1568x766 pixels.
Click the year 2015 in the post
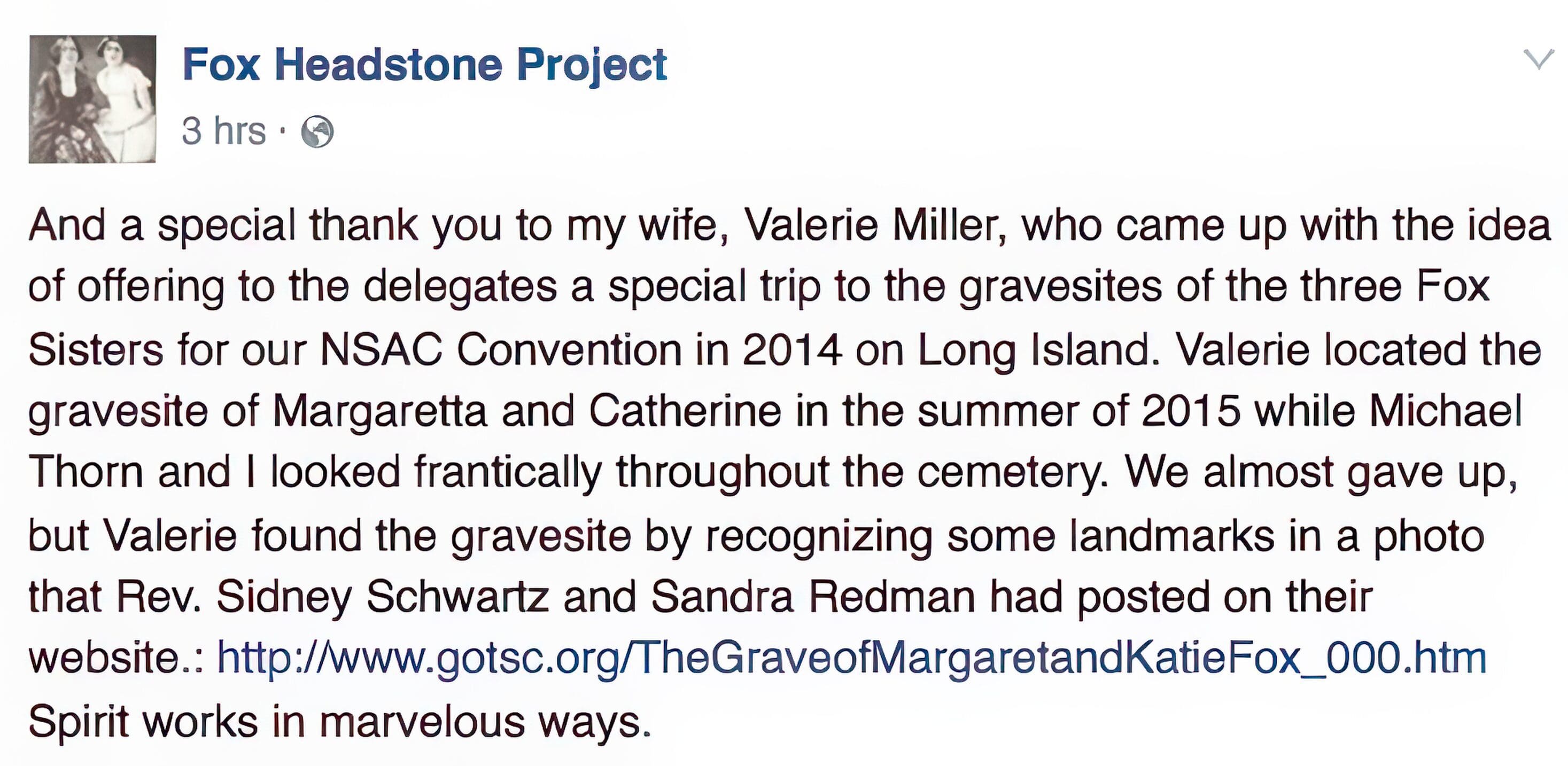(x=1190, y=412)
